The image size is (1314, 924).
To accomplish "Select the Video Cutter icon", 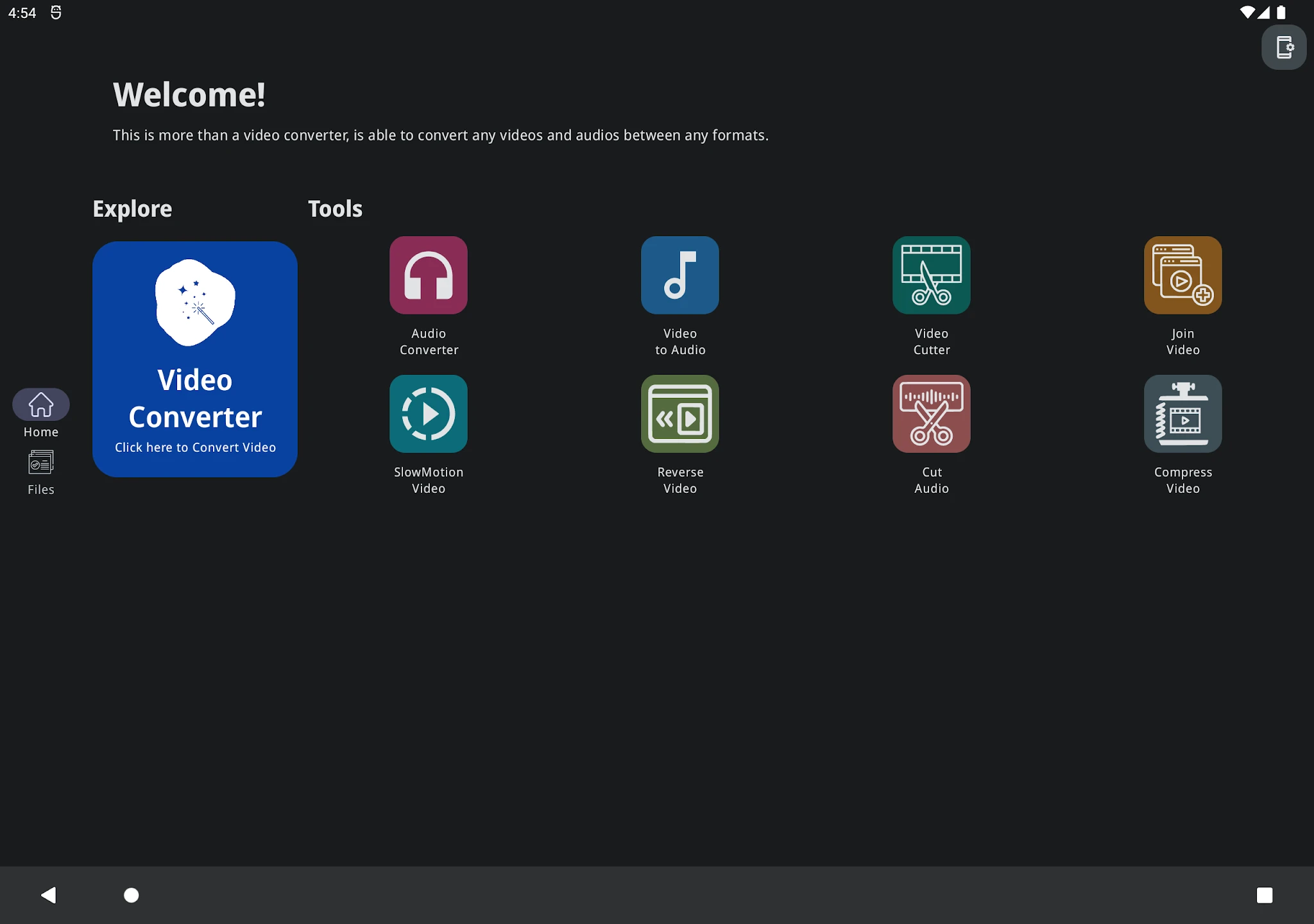I will click(932, 275).
